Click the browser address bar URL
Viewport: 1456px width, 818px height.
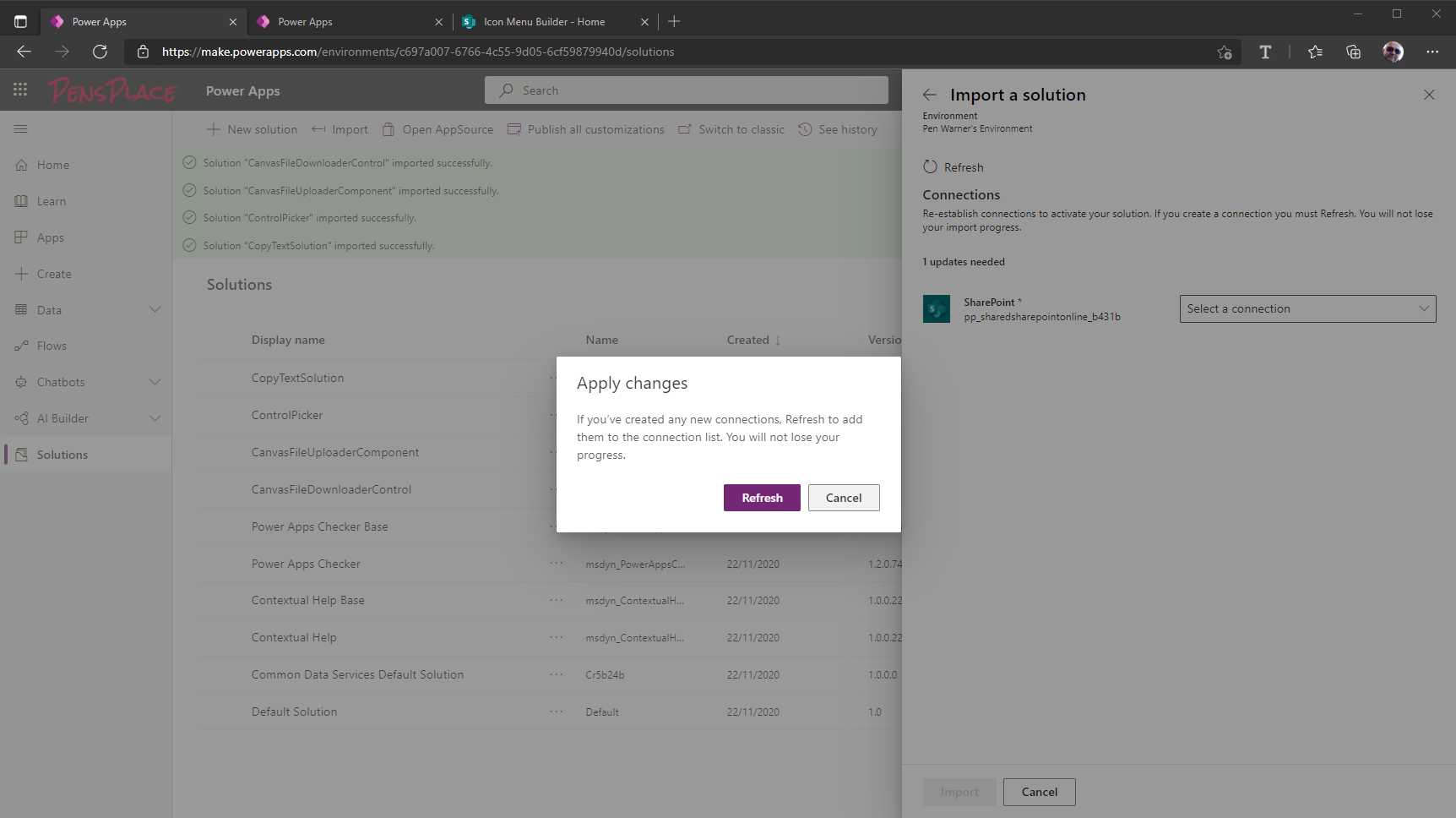click(418, 52)
